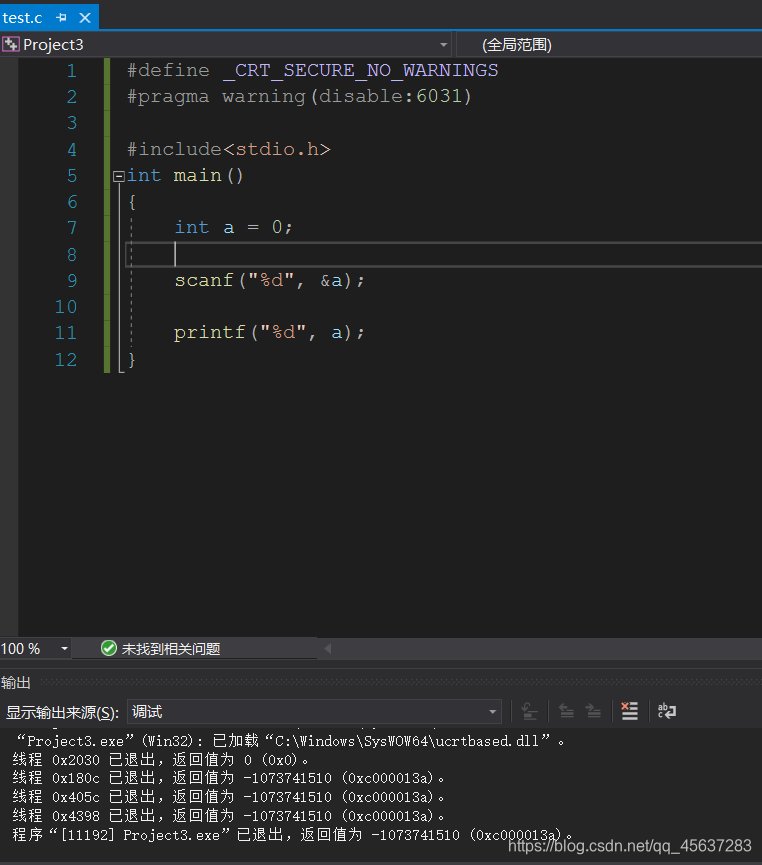762x865 pixels.
Task: Toggle word wrap in output panel
Action: (667, 711)
